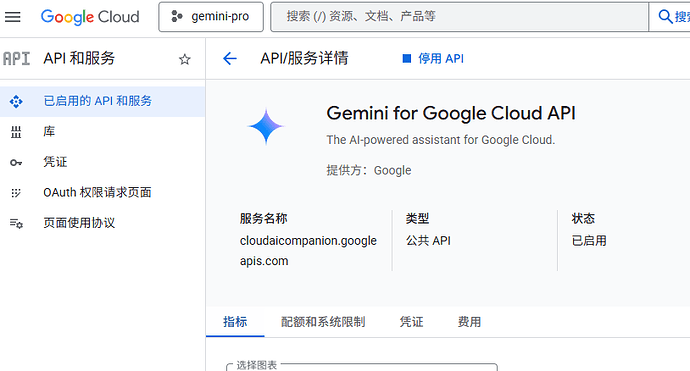Switch to the 凭证 tab
Viewport: 690px width, 371px height.
click(x=411, y=322)
